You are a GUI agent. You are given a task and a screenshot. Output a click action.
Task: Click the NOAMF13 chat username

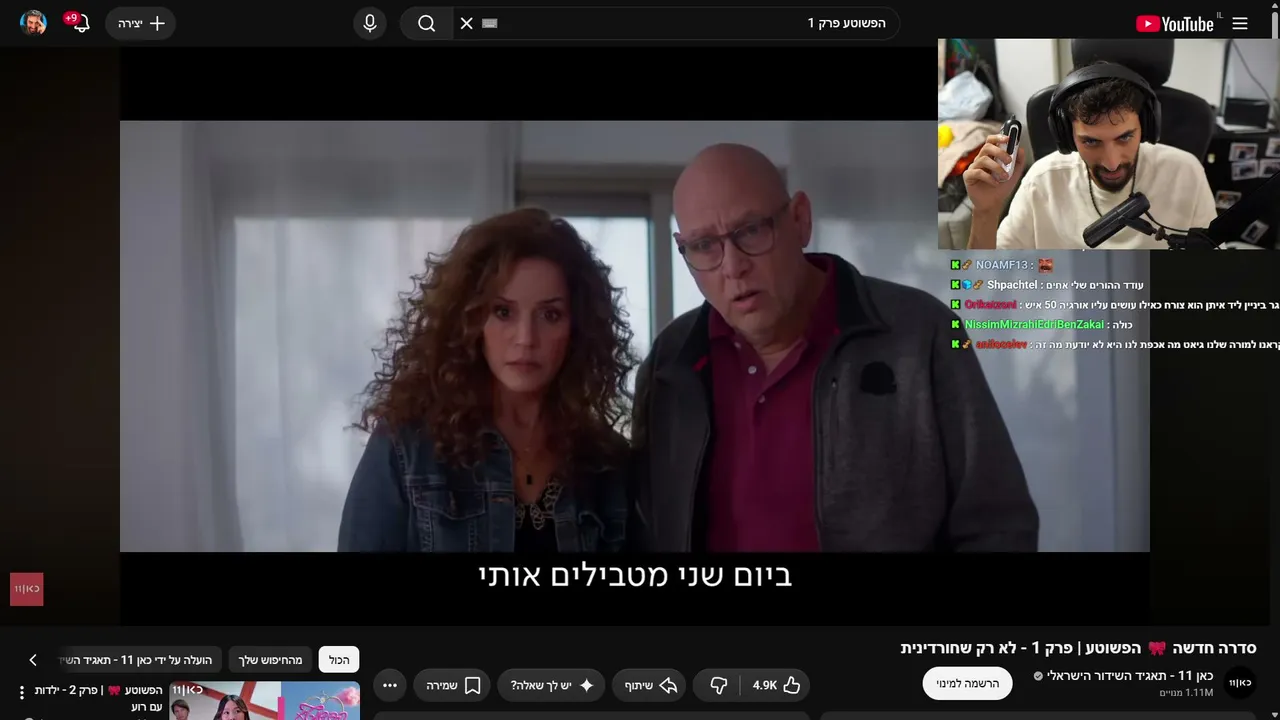[1002, 265]
